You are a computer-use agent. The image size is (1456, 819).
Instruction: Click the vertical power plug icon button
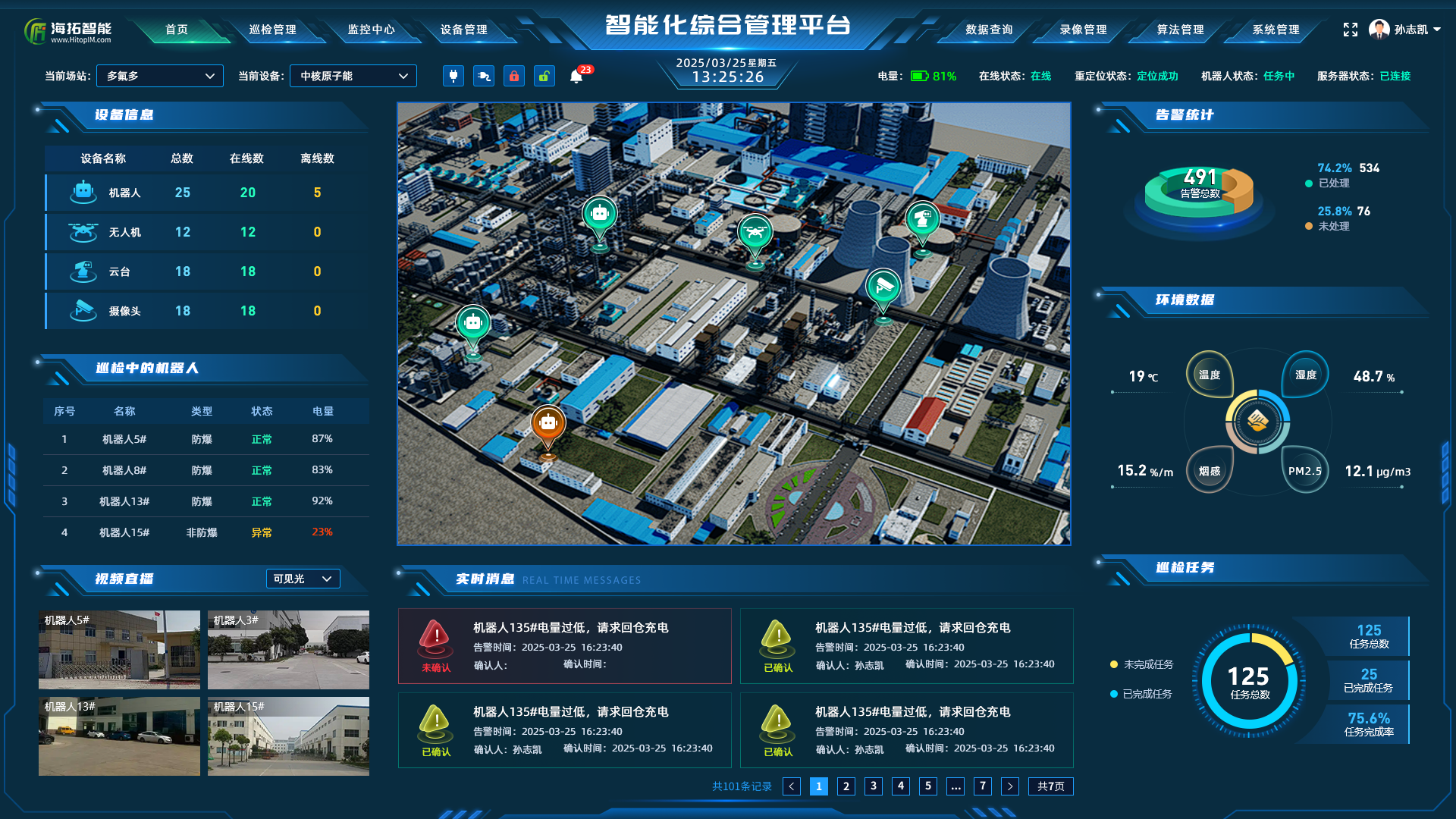click(x=453, y=76)
